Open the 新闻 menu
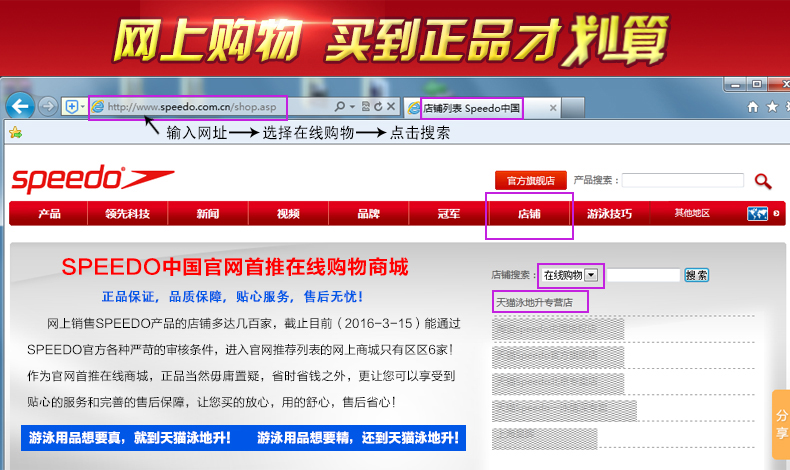Screen dimensions: 790x470 coord(208,214)
